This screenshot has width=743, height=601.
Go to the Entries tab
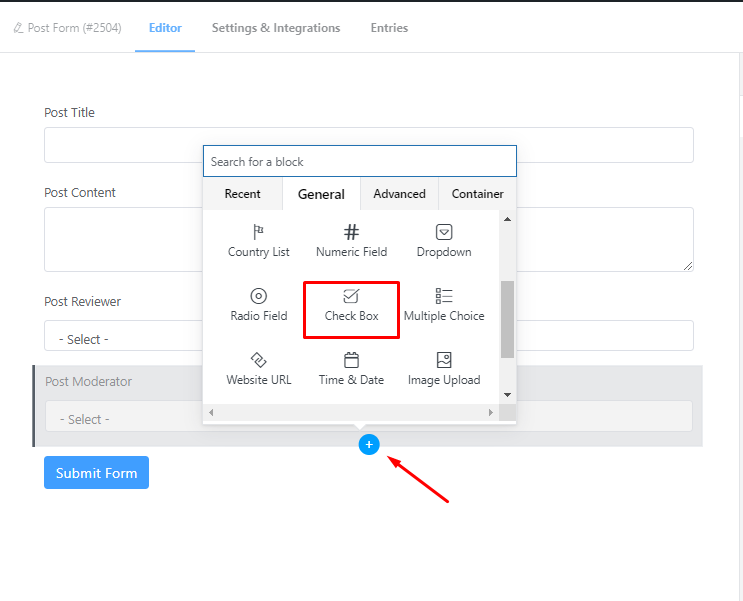389,28
